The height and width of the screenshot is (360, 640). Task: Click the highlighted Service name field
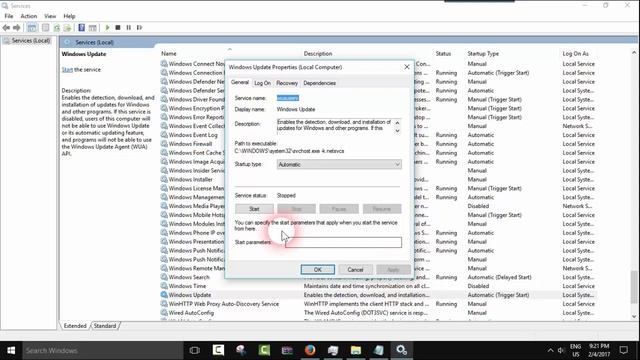click(288, 98)
